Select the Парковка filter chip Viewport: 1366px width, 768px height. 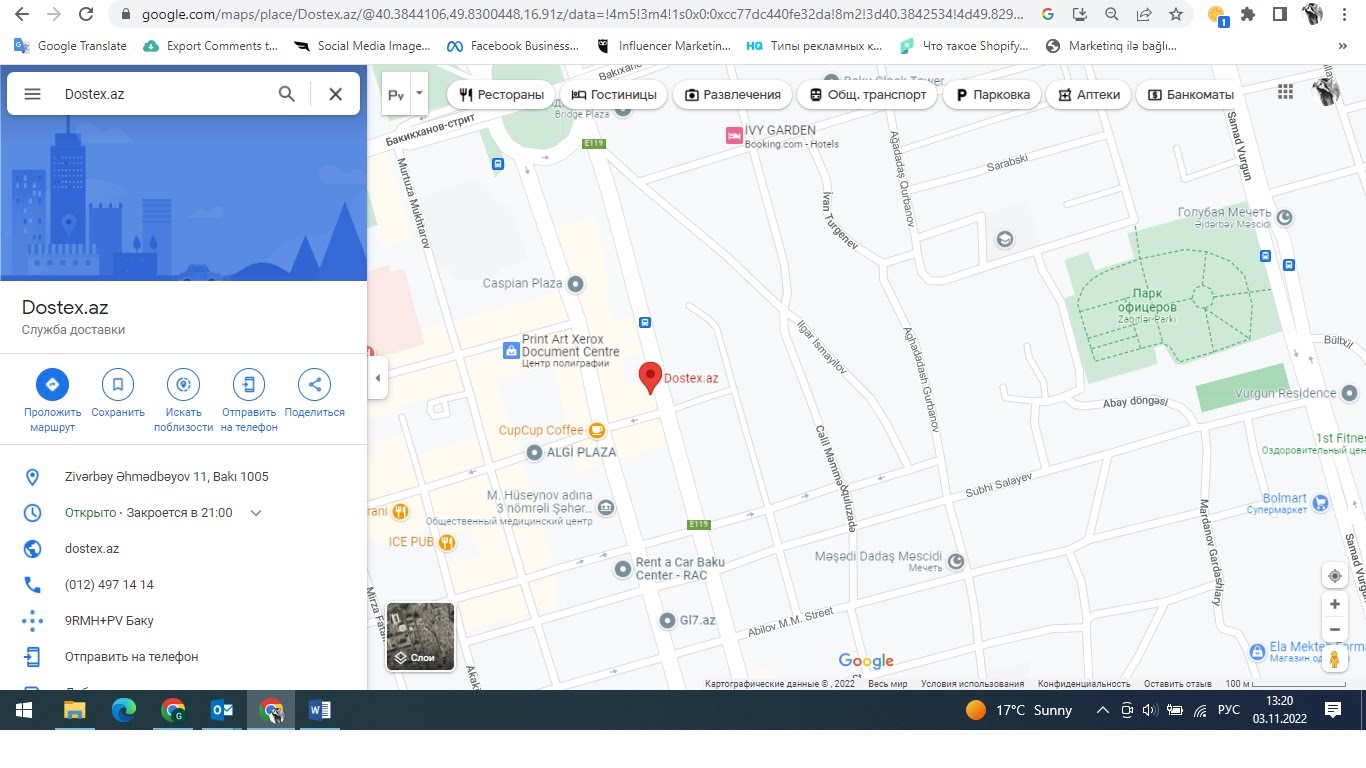pyautogui.click(x=993, y=95)
